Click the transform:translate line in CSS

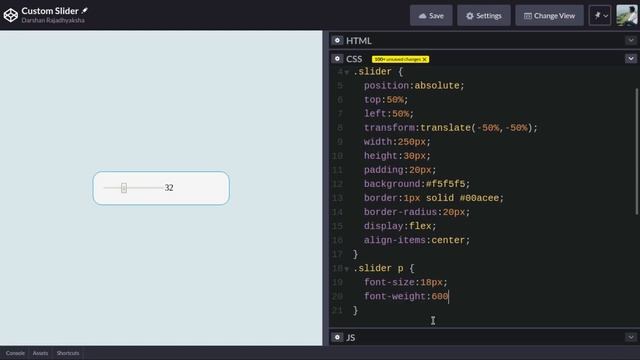pyautogui.click(x=451, y=128)
